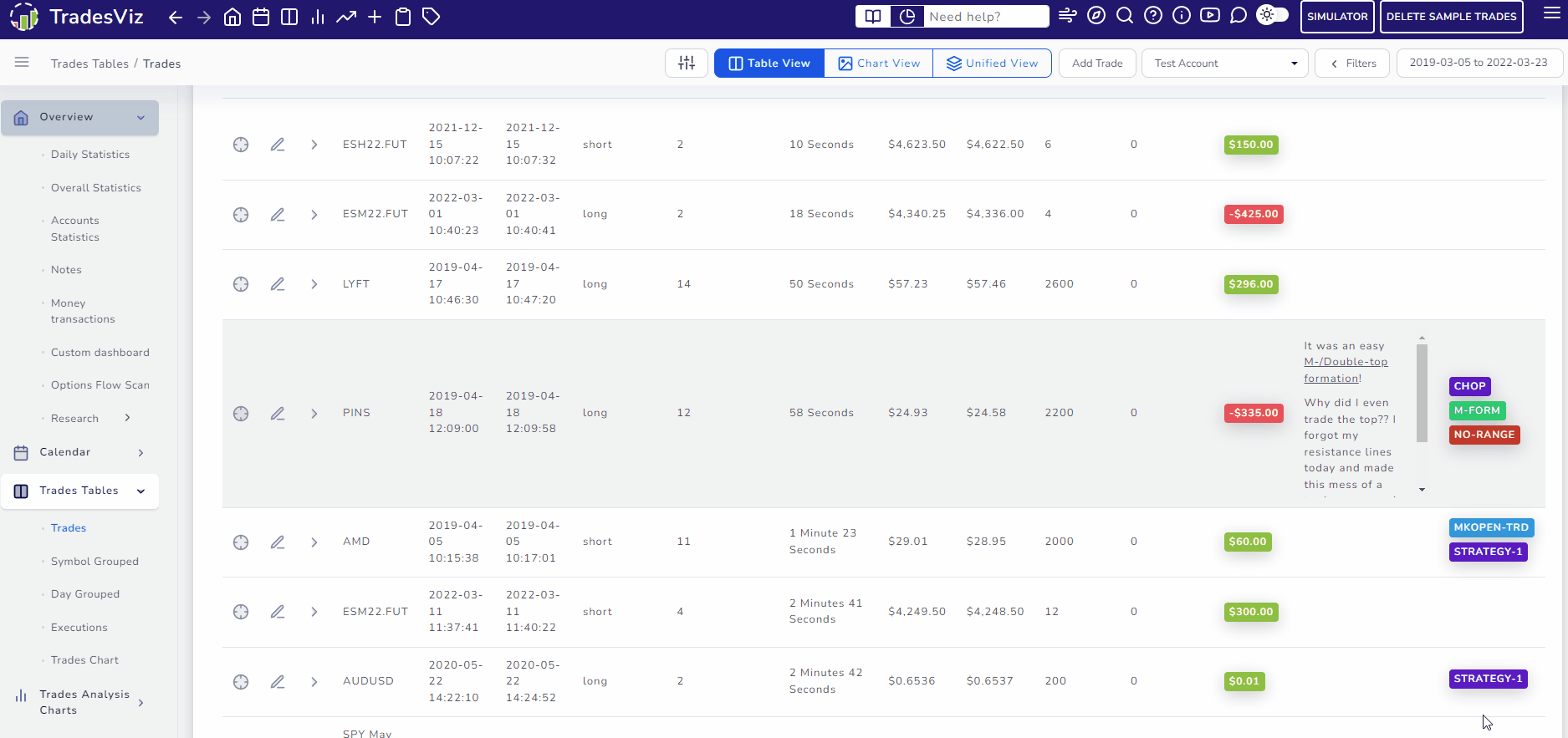Click the open book docs icon
Image resolution: width=1568 pixels, height=738 pixels.
[873, 17]
